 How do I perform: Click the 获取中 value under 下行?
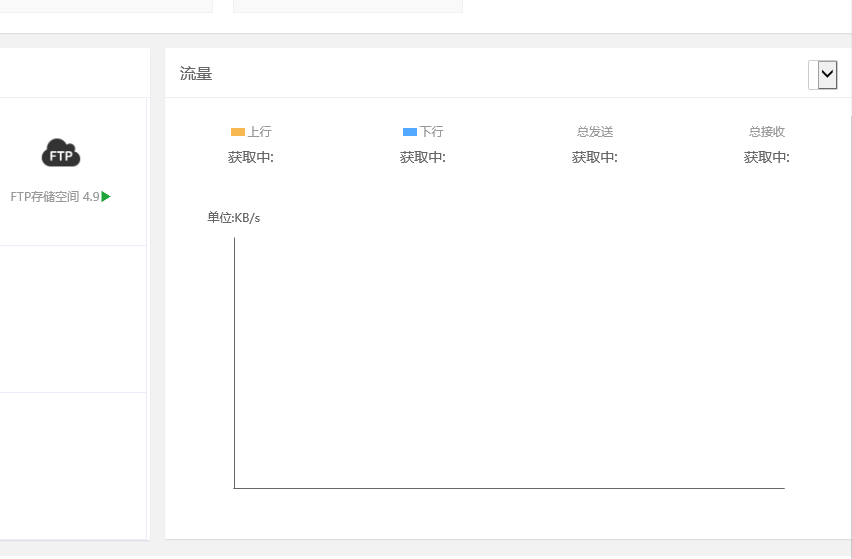pyautogui.click(x=423, y=158)
